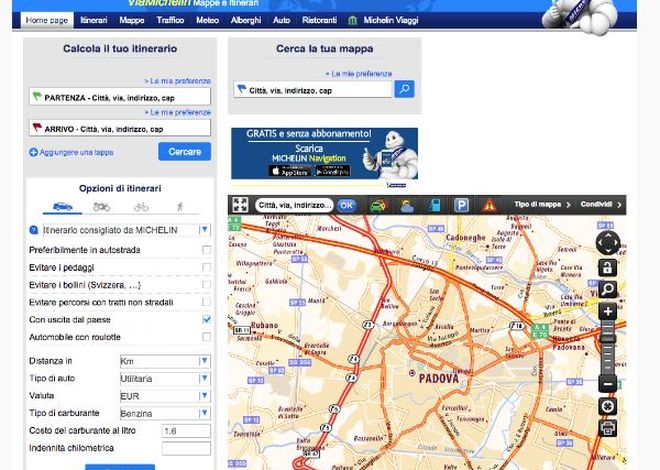Click the ARRIVO arrival input field
Viewport: 660px width, 470px height.
click(120, 128)
